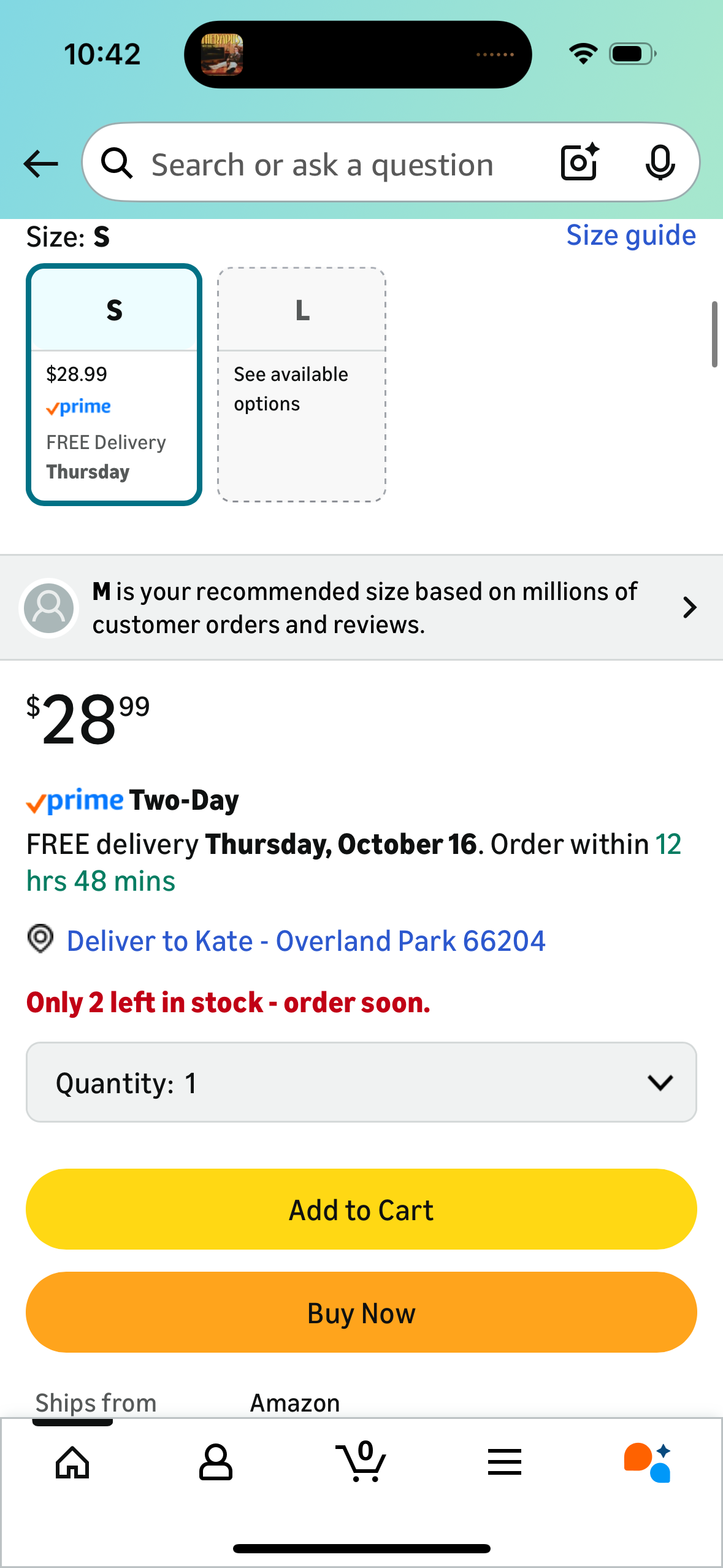723x1568 pixels.
Task: Open the hamburger menu tab
Action: pos(505,1462)
